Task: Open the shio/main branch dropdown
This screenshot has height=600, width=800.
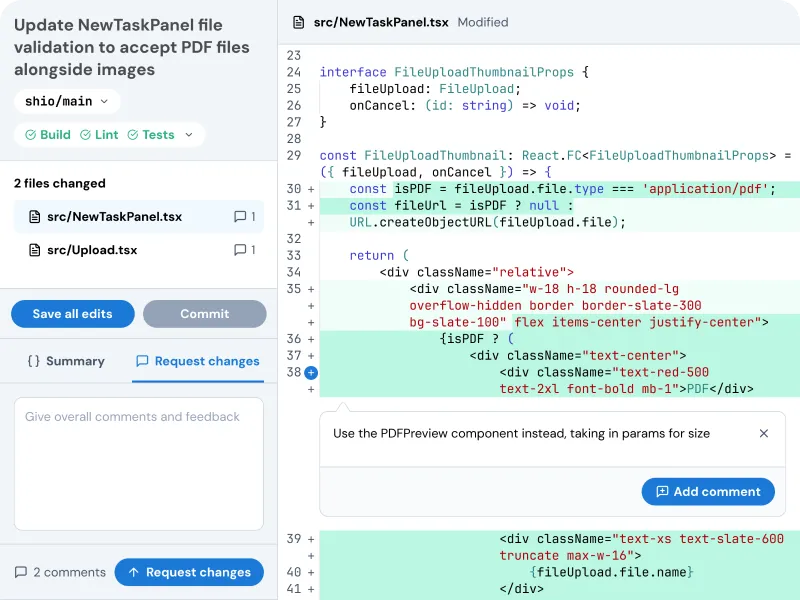Action: tap(67, 101)
